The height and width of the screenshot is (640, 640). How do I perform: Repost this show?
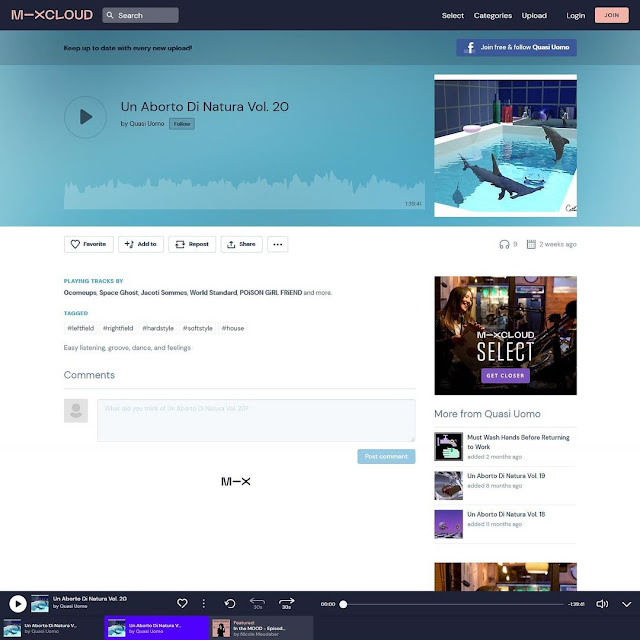click(x=192, y=244)
